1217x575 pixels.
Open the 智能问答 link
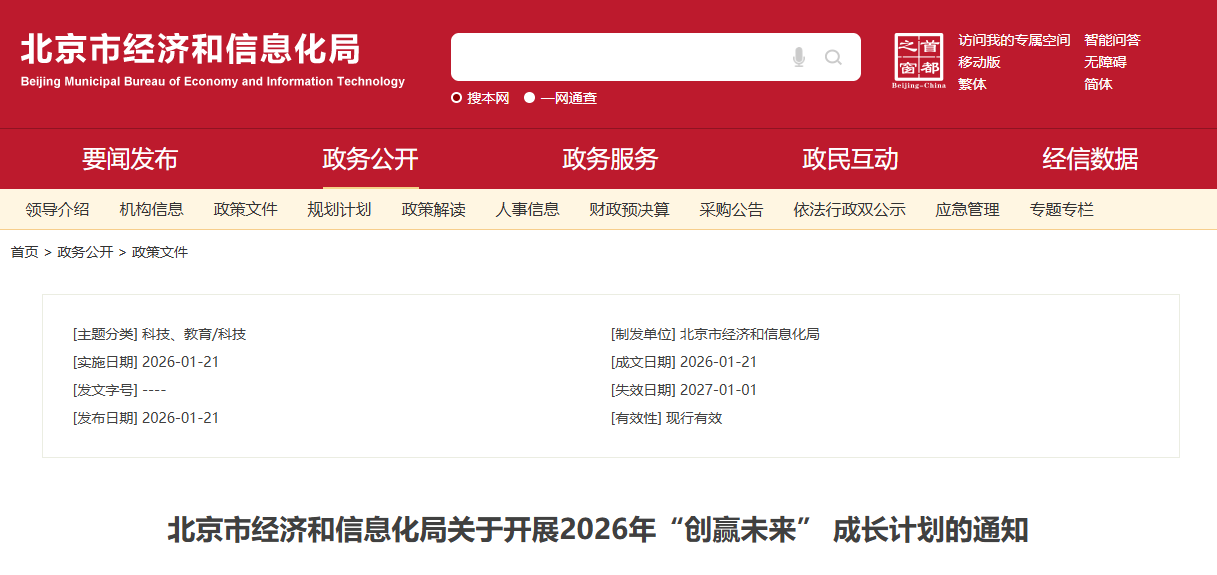1112,40
